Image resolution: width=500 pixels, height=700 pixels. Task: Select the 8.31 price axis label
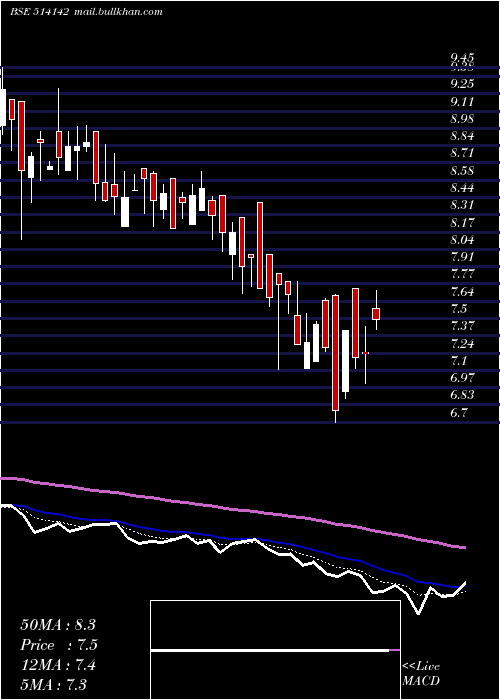click(462, 205)
